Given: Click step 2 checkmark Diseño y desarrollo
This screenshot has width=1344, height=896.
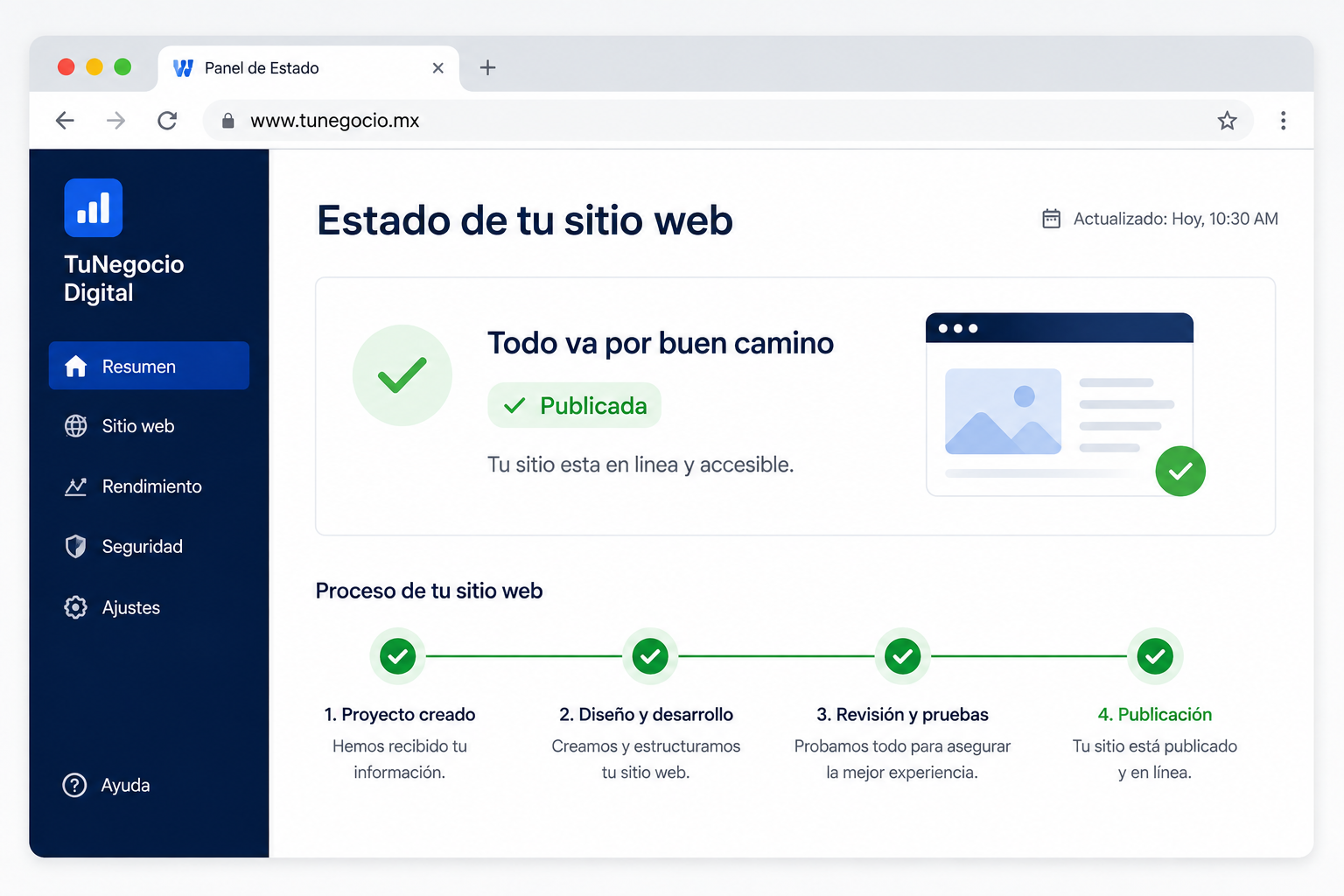Looking at the screenshot, I should coord(650,656).
